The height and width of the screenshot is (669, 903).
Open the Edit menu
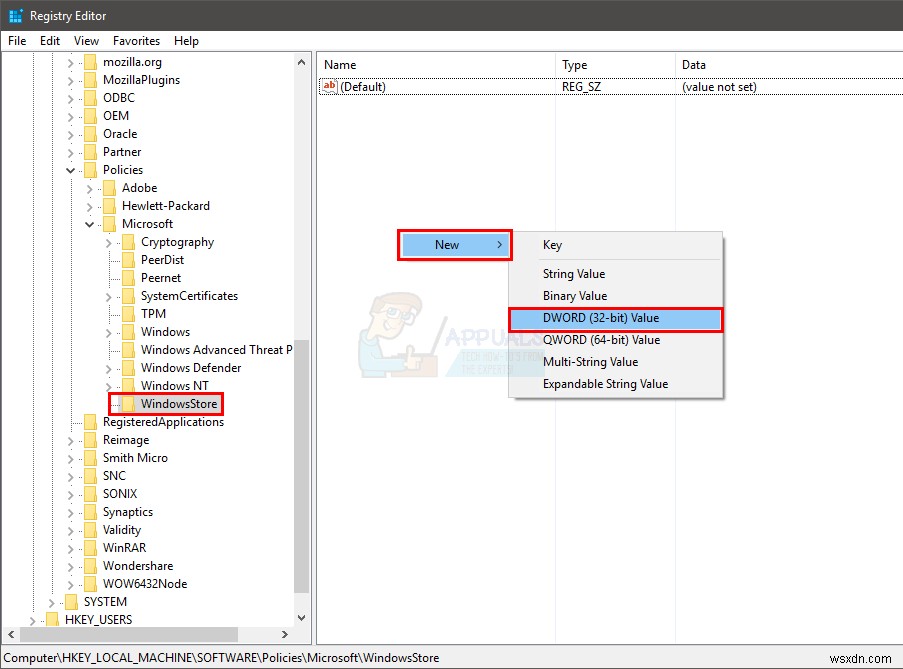(50, 41)
